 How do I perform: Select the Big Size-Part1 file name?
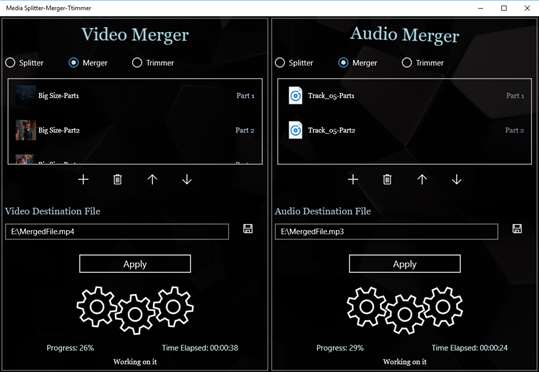tap(58, 95)
